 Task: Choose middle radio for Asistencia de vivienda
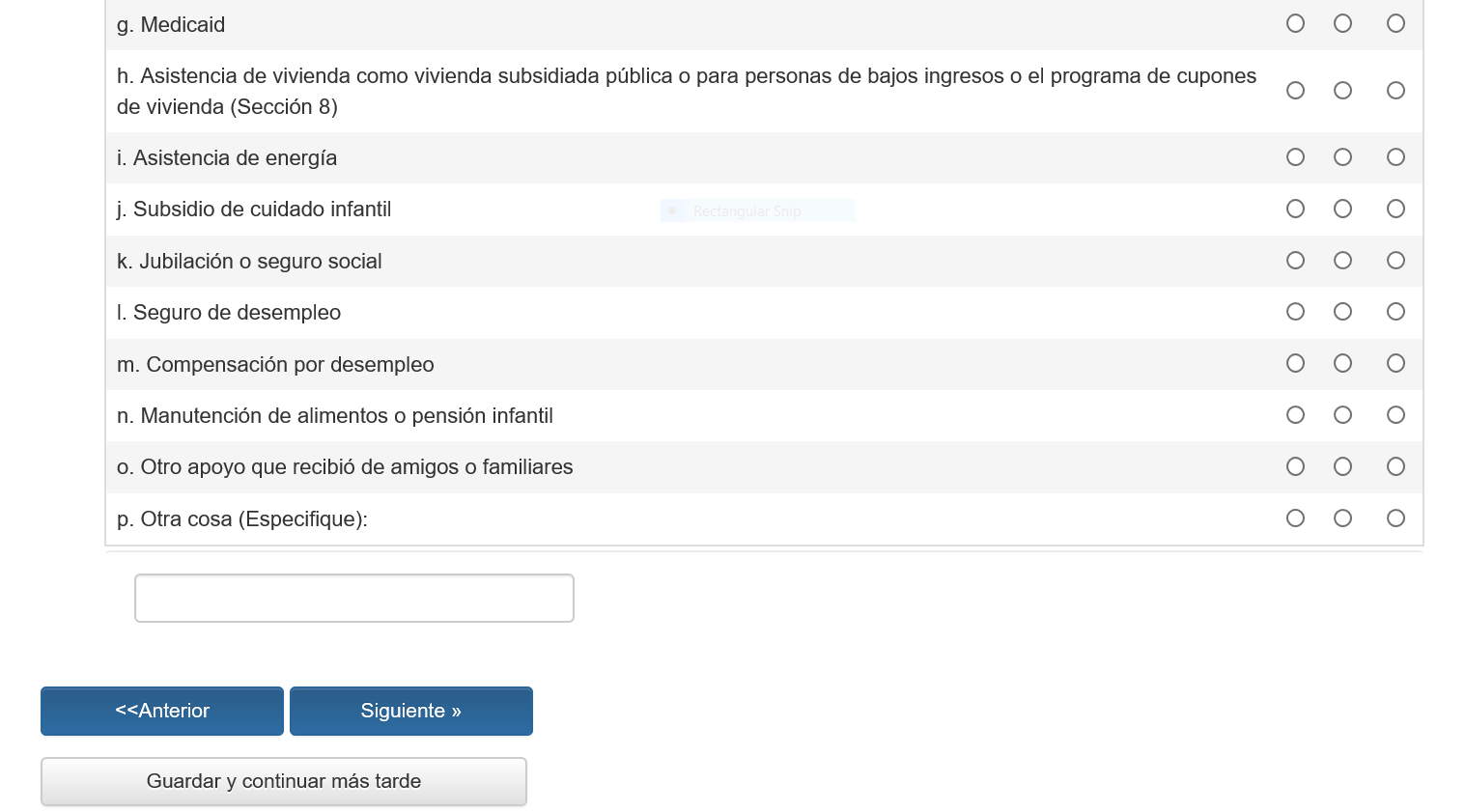coord(1342,91)
